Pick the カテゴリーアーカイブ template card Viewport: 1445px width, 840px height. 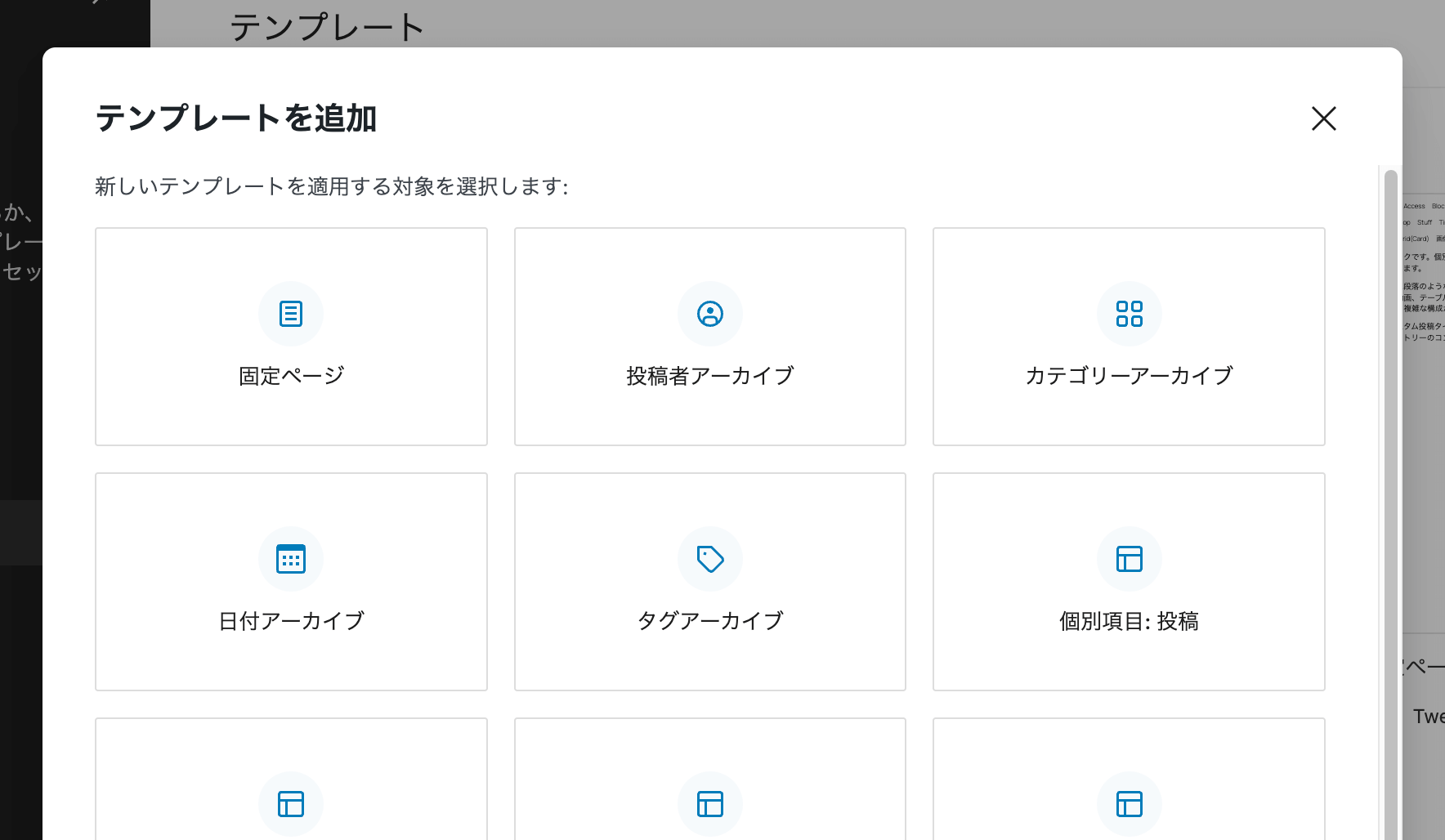click(1129, 337)
